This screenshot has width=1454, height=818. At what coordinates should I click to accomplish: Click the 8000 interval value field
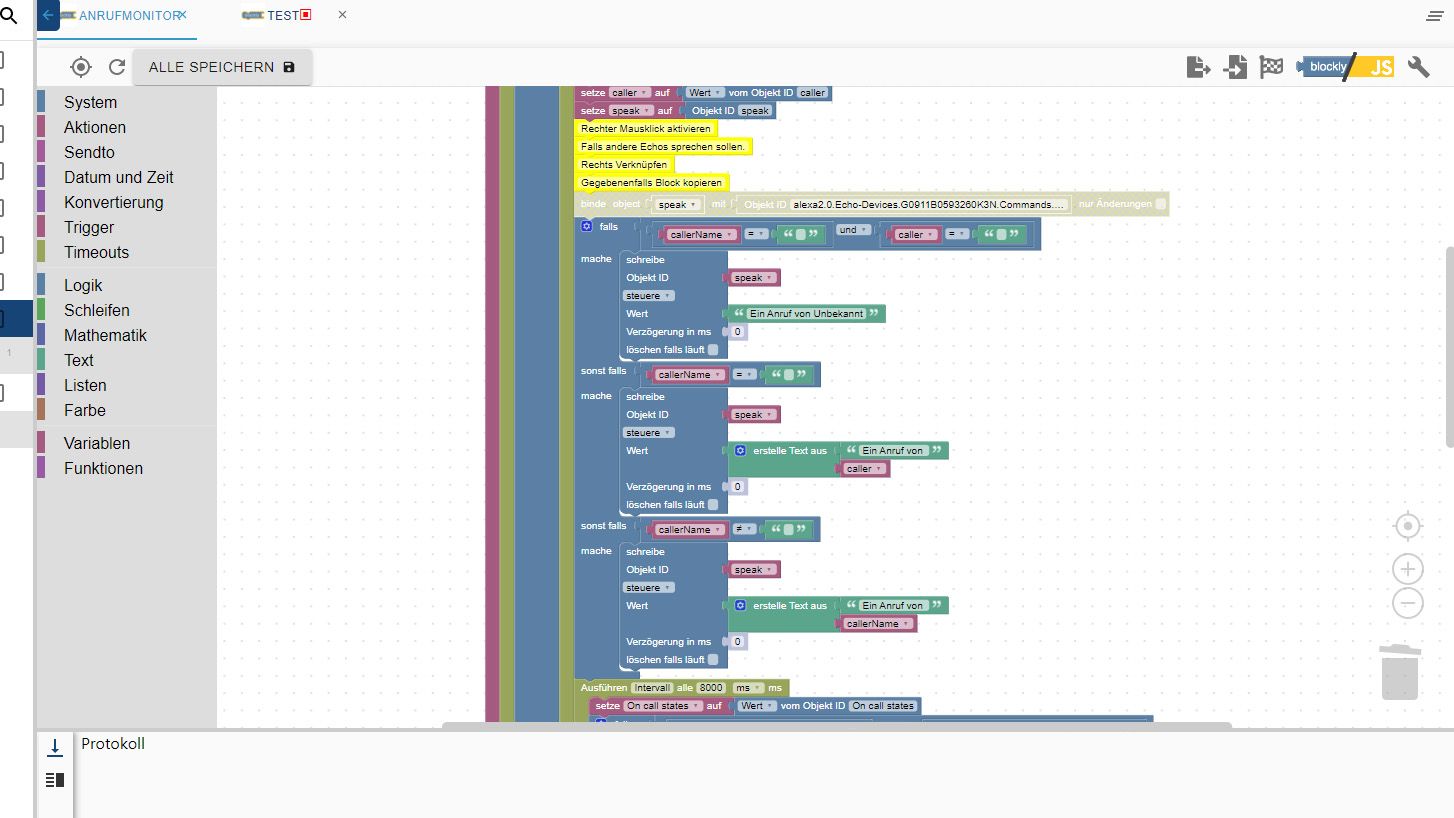711,688
